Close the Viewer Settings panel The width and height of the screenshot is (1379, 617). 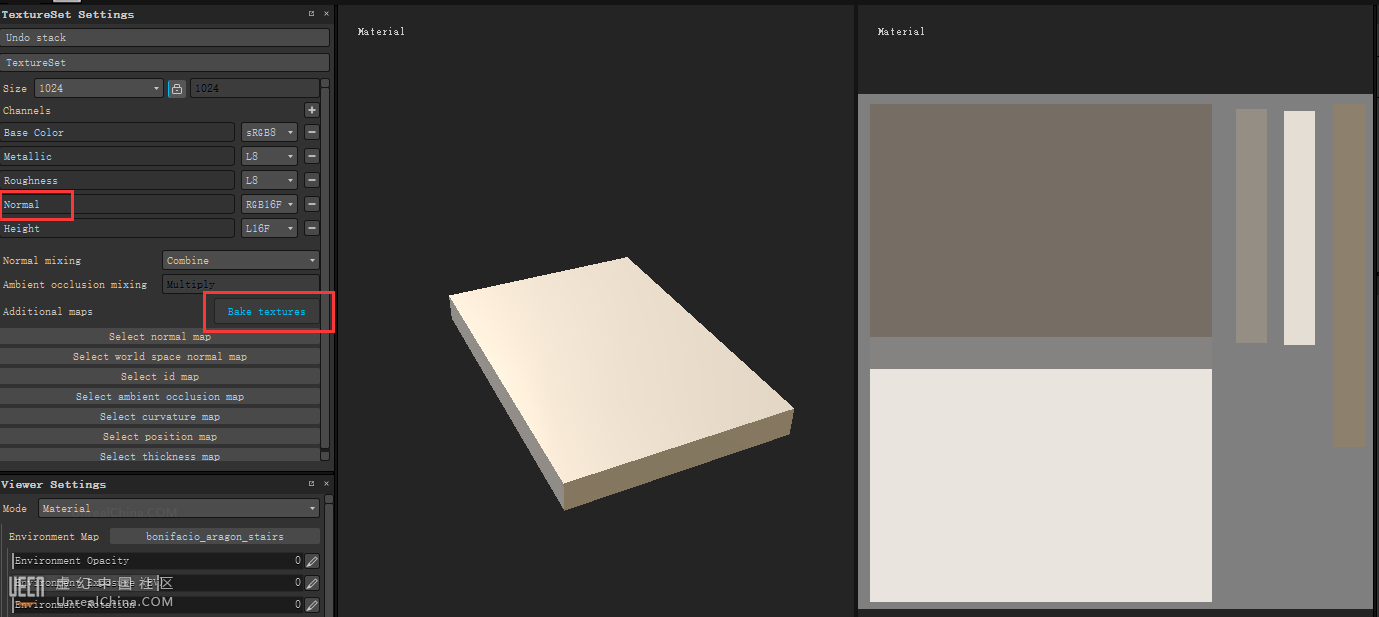[326, 484]
